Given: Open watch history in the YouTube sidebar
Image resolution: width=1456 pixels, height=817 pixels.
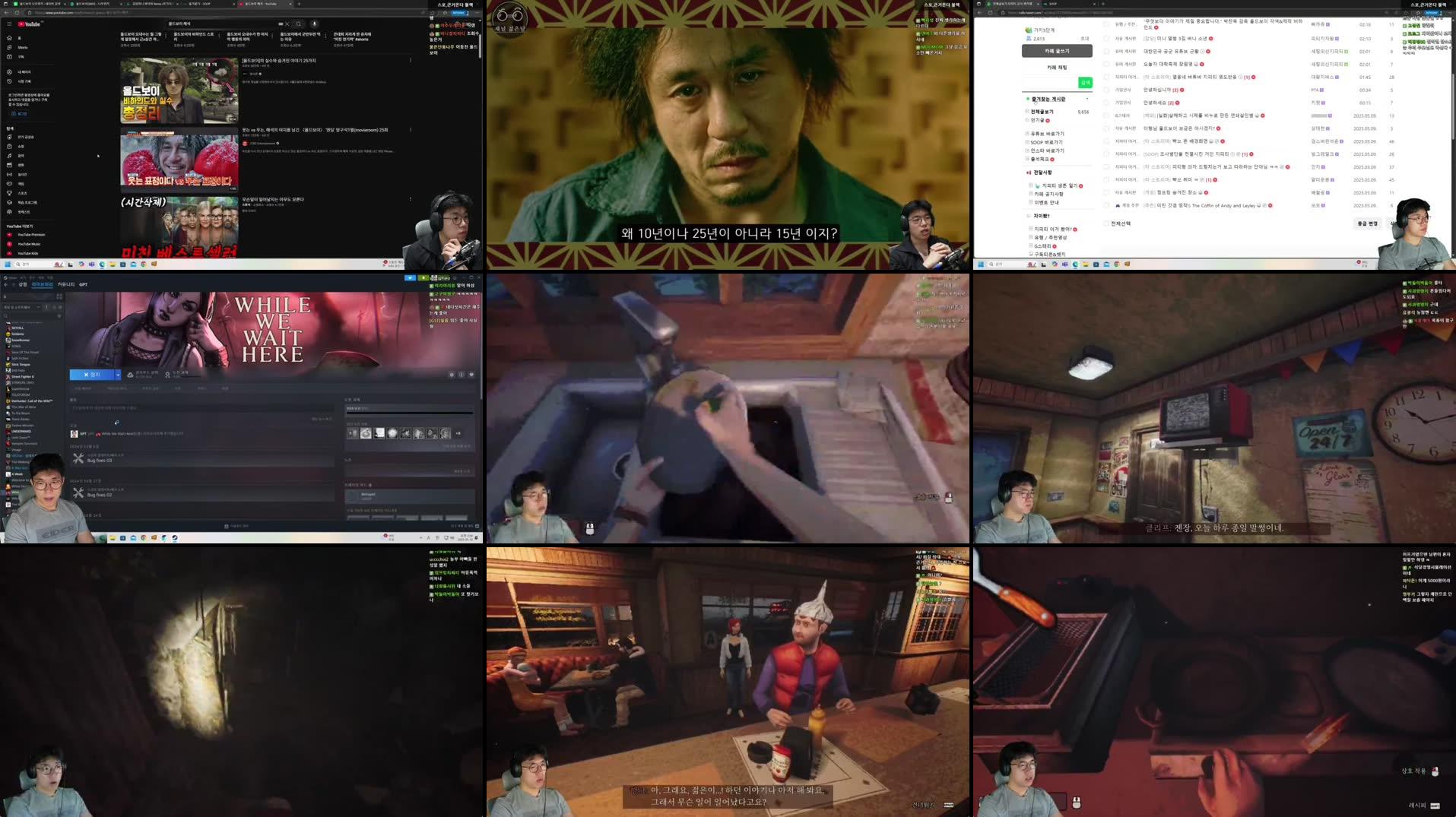Looking at the screenshot, I should [x=19, y=81].
